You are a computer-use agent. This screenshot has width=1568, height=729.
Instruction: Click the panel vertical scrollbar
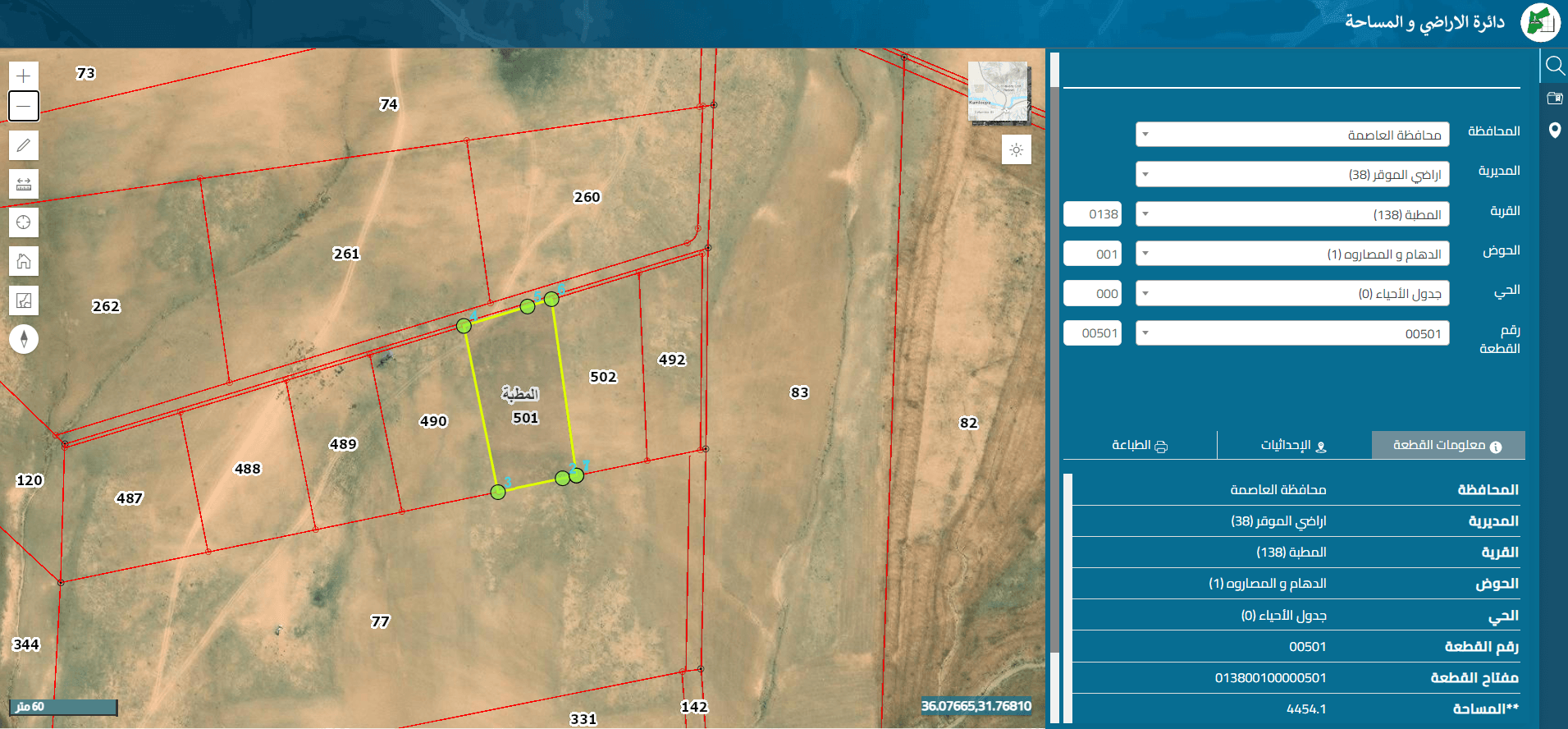[1055, 387]
